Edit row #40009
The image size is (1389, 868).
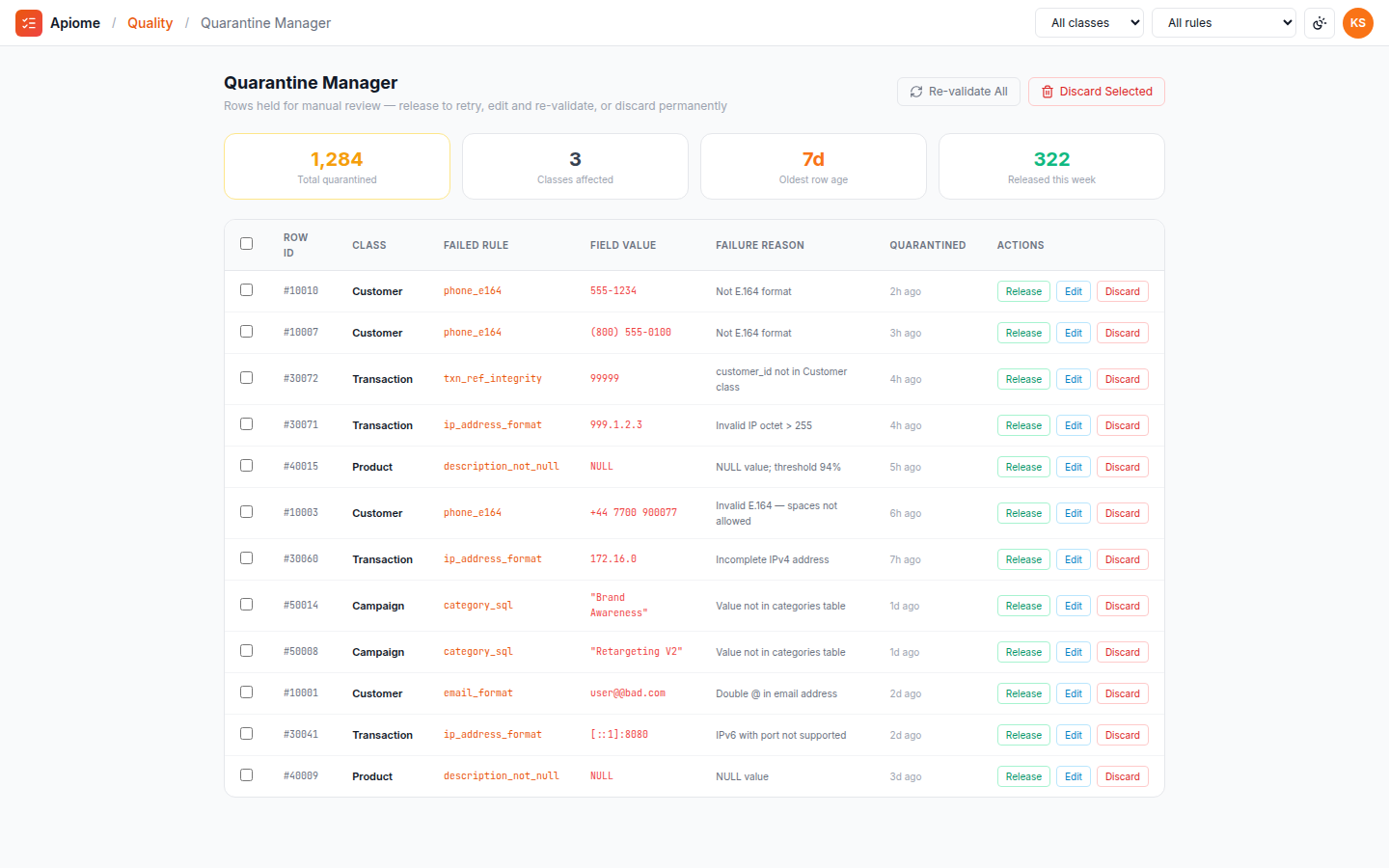coord(1074,776)
